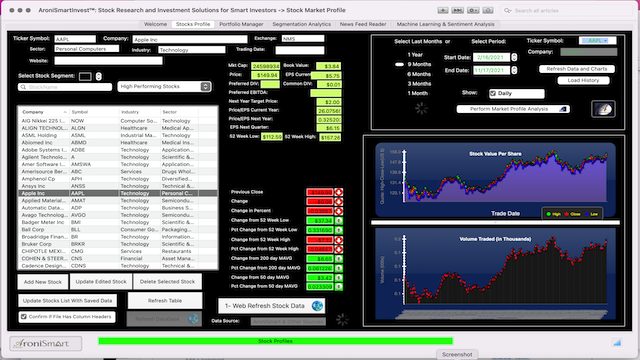This screenshot has height=360, width=640.
Task: Click divider bar between the two charts
Action: [x=495, y=222]
